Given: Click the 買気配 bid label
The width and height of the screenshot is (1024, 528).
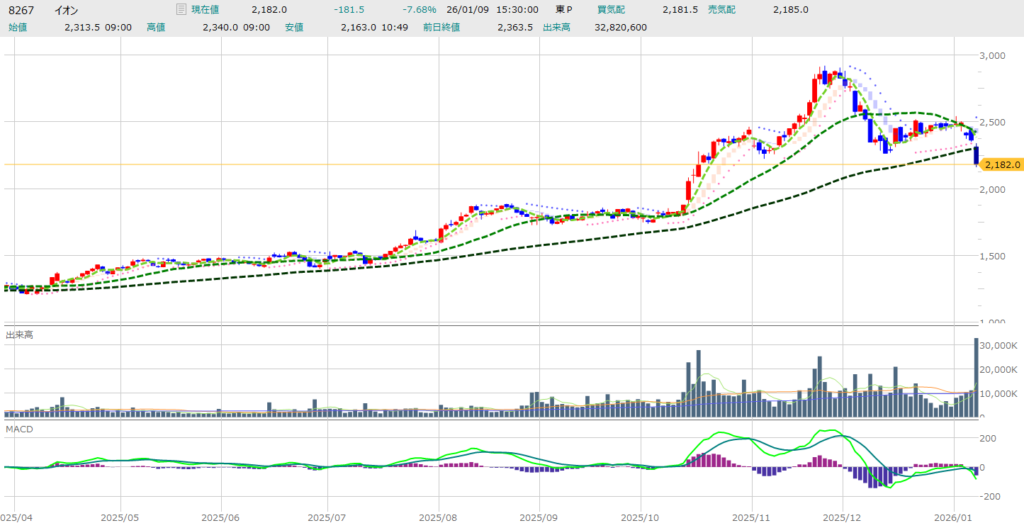Looking at the screenshot, I should point(611,9).
